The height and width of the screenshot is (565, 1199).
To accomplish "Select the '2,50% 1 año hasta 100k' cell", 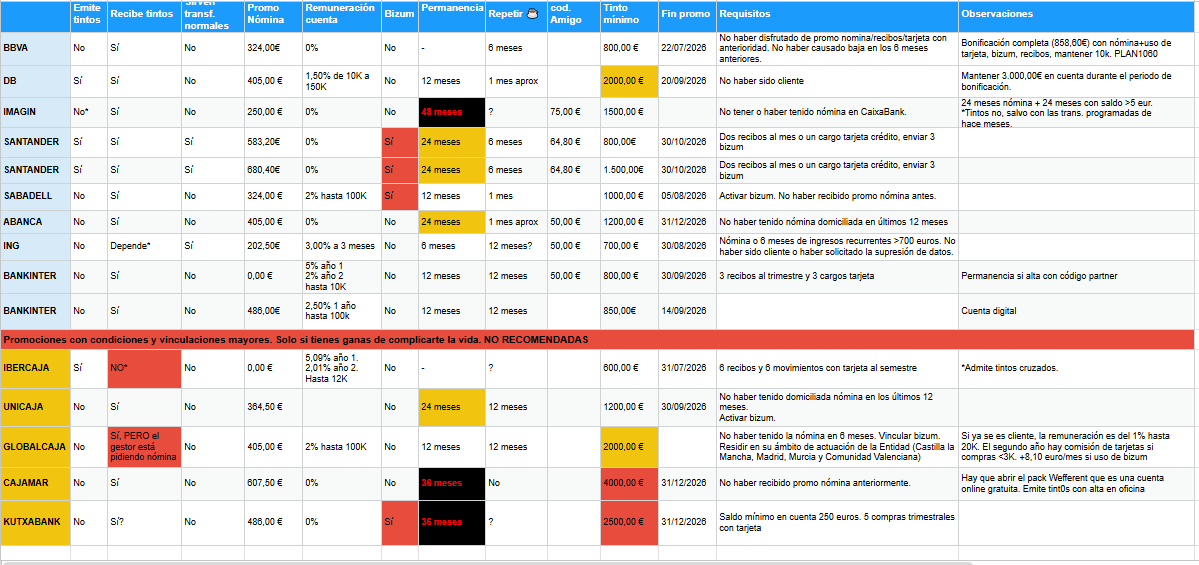I will coord(342,311).
